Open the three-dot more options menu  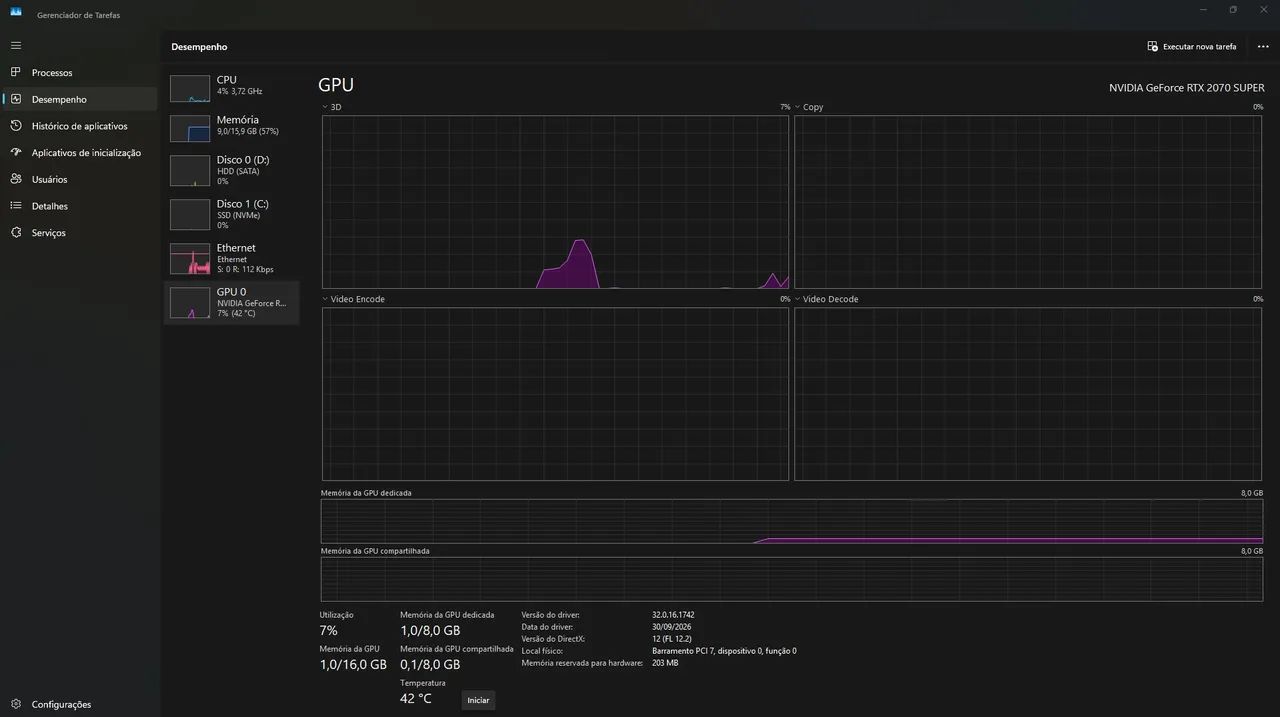[x=1263, y=47]
